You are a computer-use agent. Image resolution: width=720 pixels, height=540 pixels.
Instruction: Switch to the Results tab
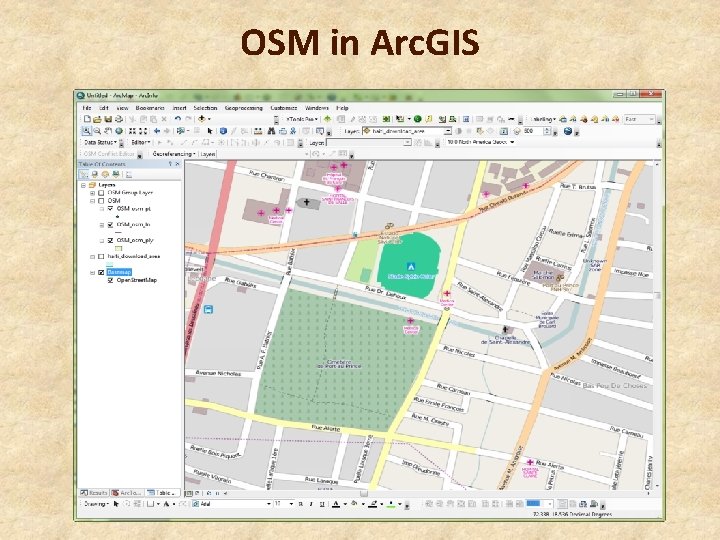tap(94, 493)
